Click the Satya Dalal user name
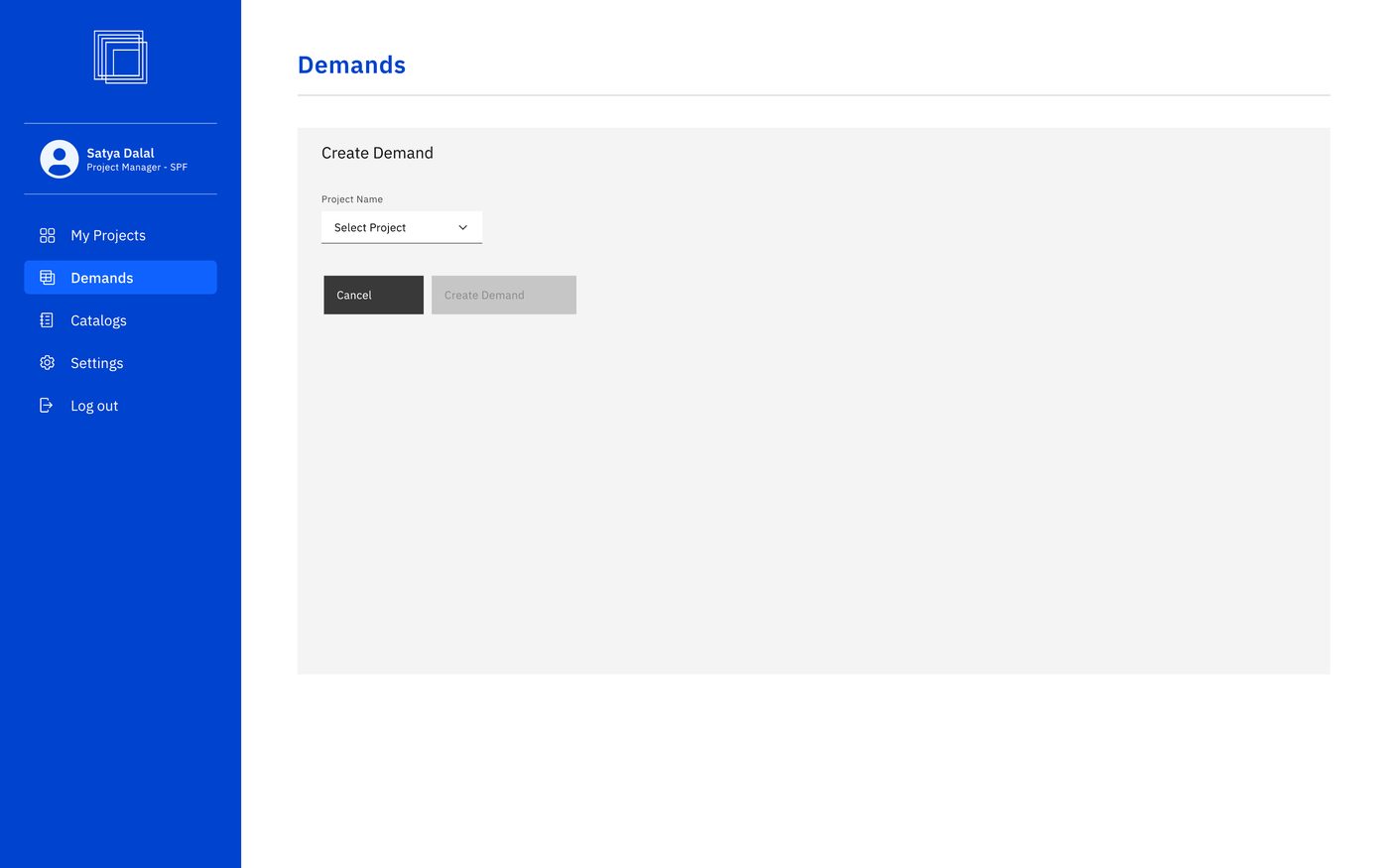Screen dimensions: 1389x868 point(120,153)
